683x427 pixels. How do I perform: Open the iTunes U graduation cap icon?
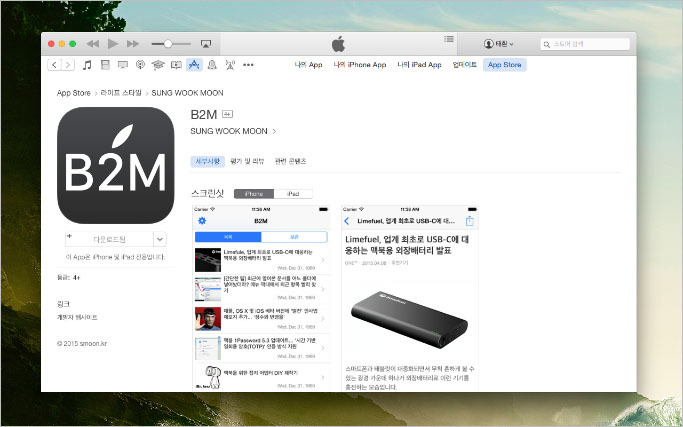[x=158, y=65]
